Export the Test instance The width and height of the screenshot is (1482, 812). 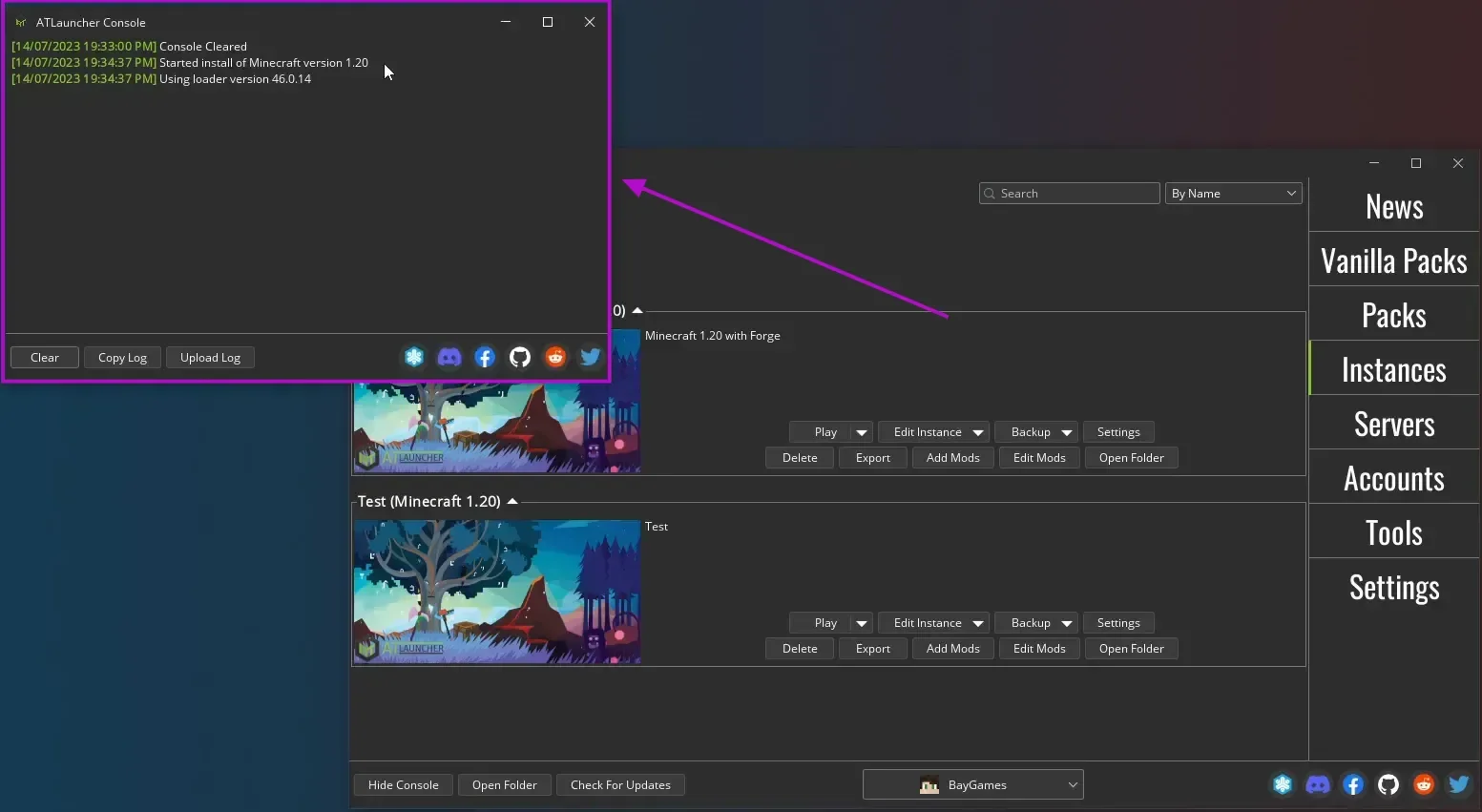click(x=873, y=649)
